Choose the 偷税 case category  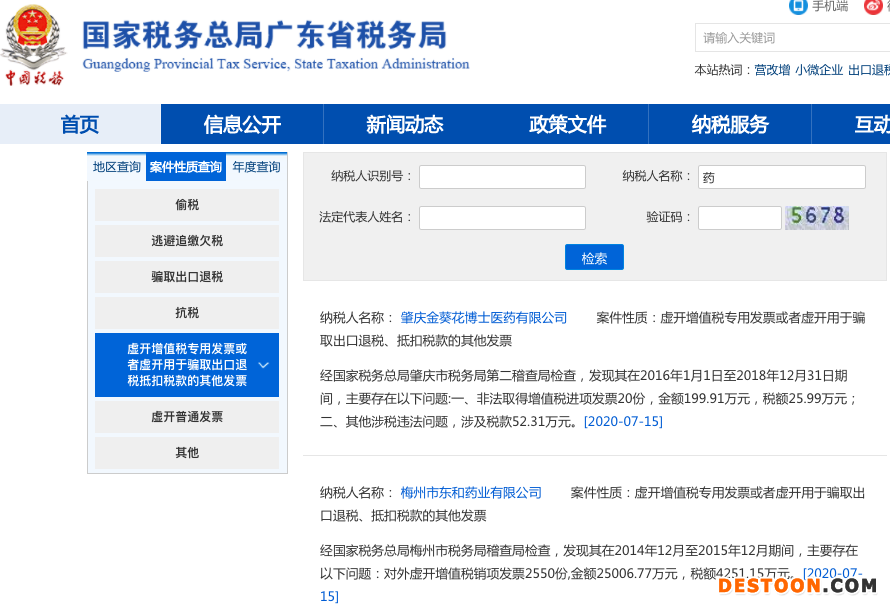click(x=187, y=205)
